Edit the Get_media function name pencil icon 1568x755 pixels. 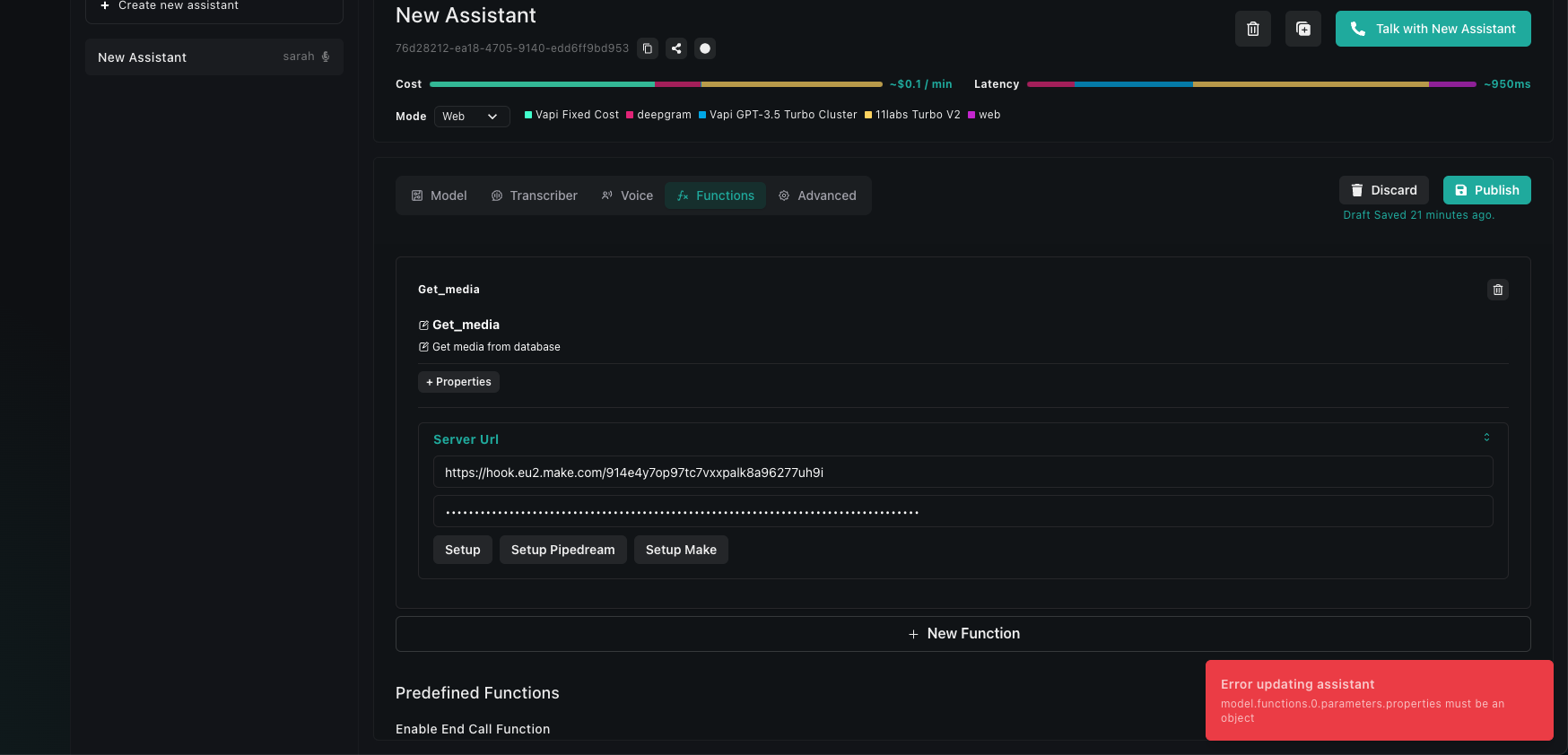coord(423,325)
